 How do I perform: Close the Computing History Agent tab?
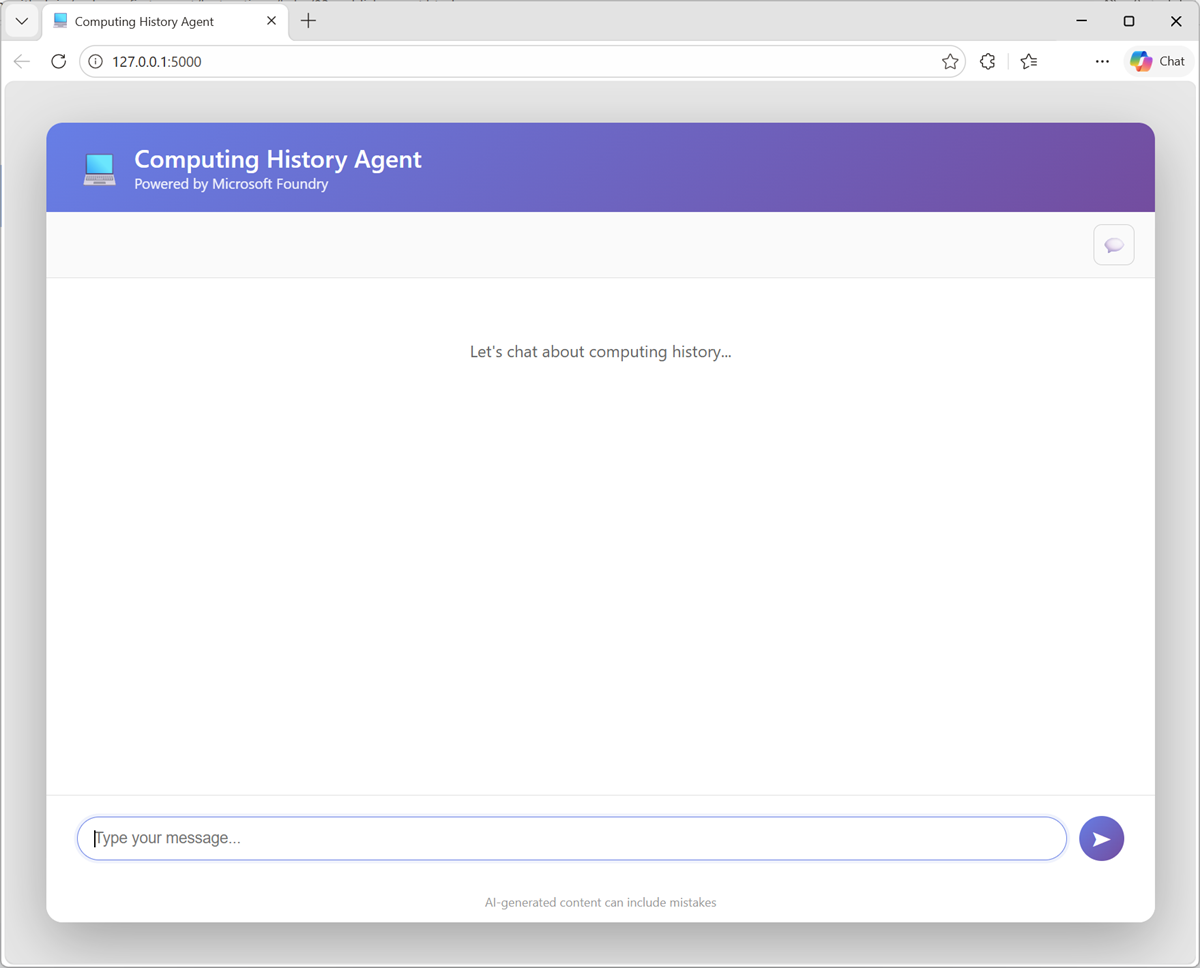[271, 20]
